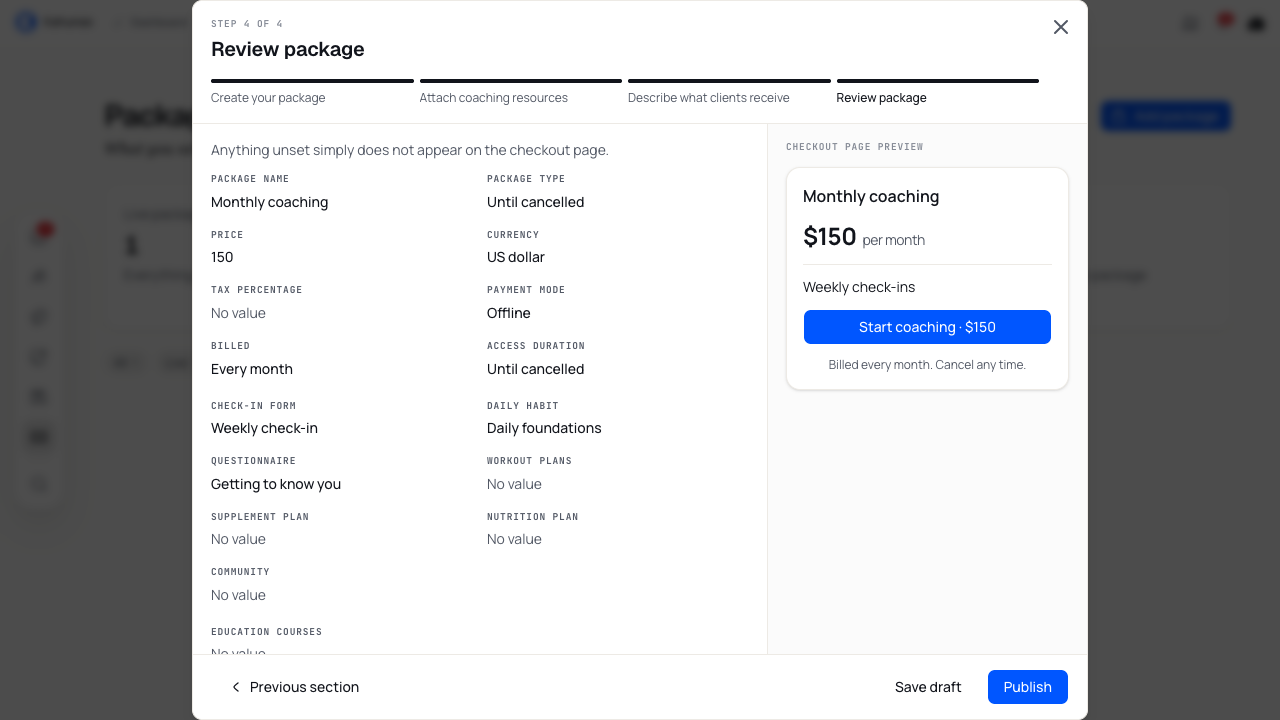This screenshot has width=1280, height=720.
Task: Click the Offline payment mode value
Action: (508, 313)
